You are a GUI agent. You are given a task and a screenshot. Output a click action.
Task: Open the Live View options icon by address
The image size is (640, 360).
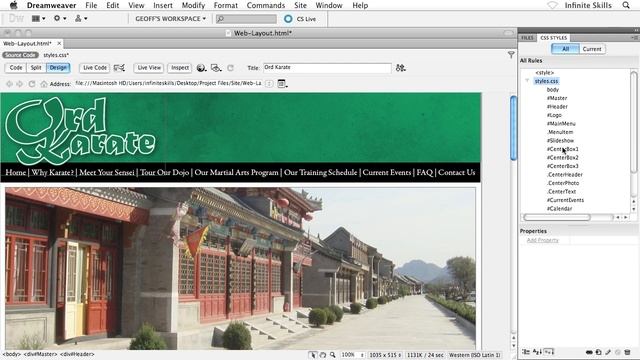(x=282, y=84)
